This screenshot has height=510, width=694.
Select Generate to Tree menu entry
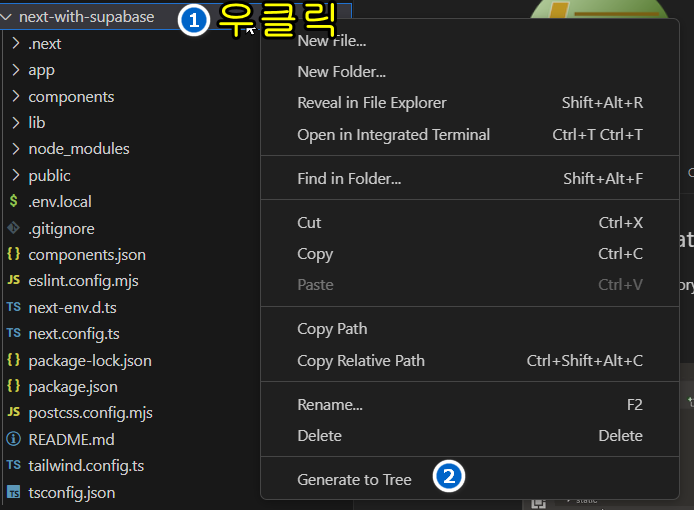354,480
